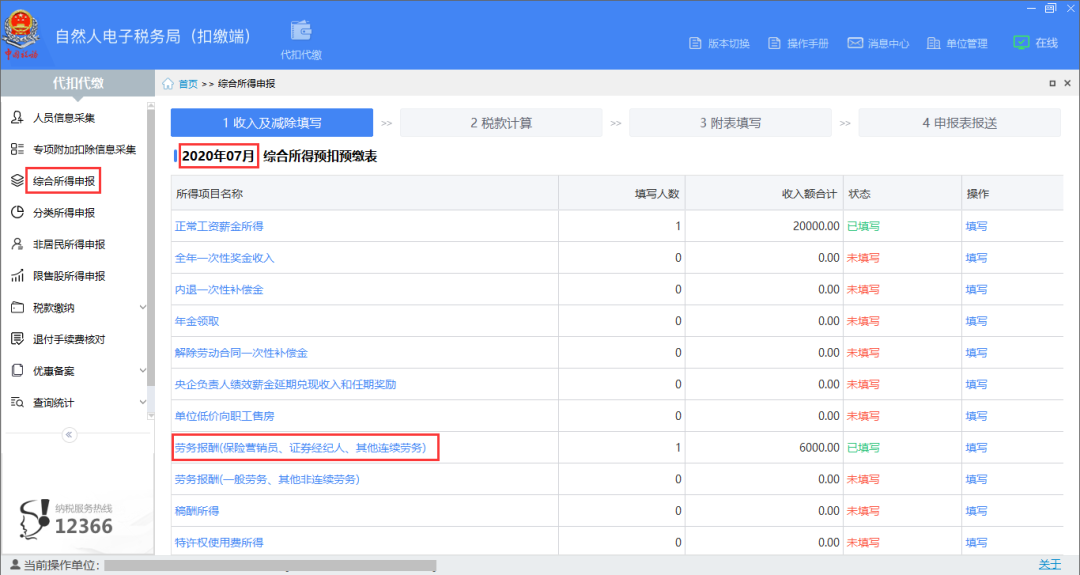Select step tab 4 申报表报送
Image resolution: width=1080 pixels, height=575 pixels.
pyautogui.click(x=959, y=123)
